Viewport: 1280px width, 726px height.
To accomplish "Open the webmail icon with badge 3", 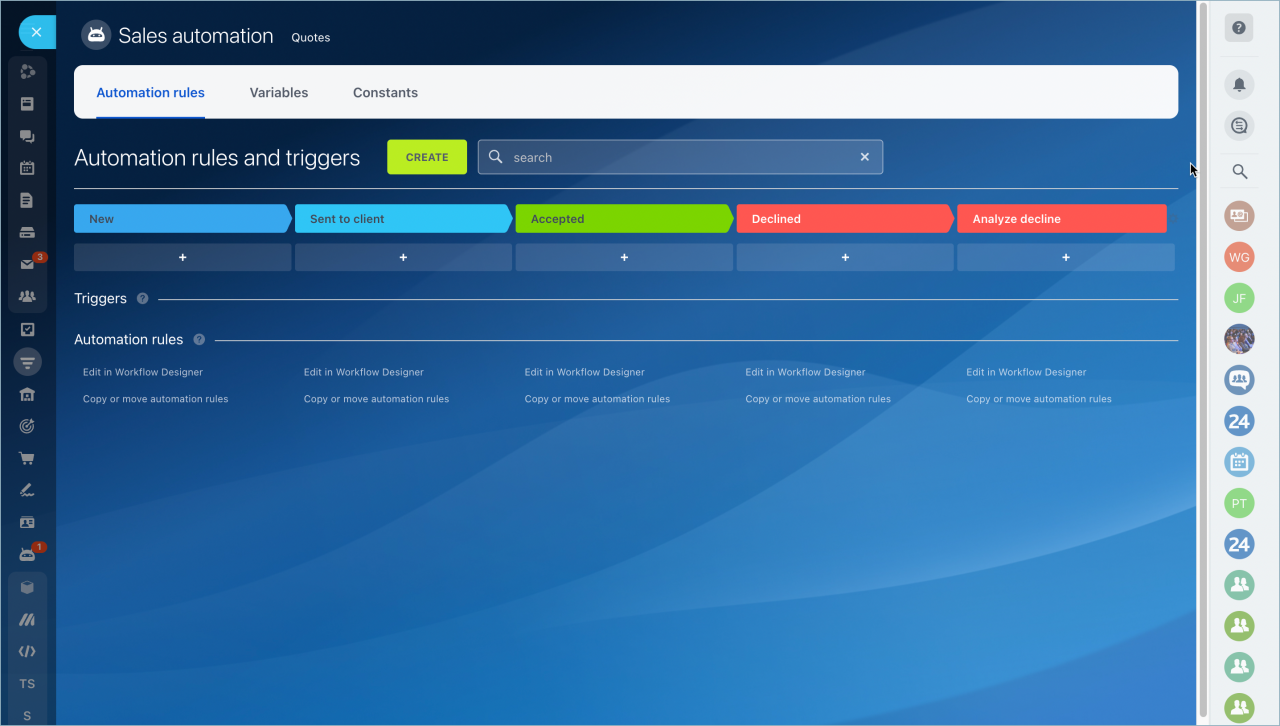I will point(28,264).
